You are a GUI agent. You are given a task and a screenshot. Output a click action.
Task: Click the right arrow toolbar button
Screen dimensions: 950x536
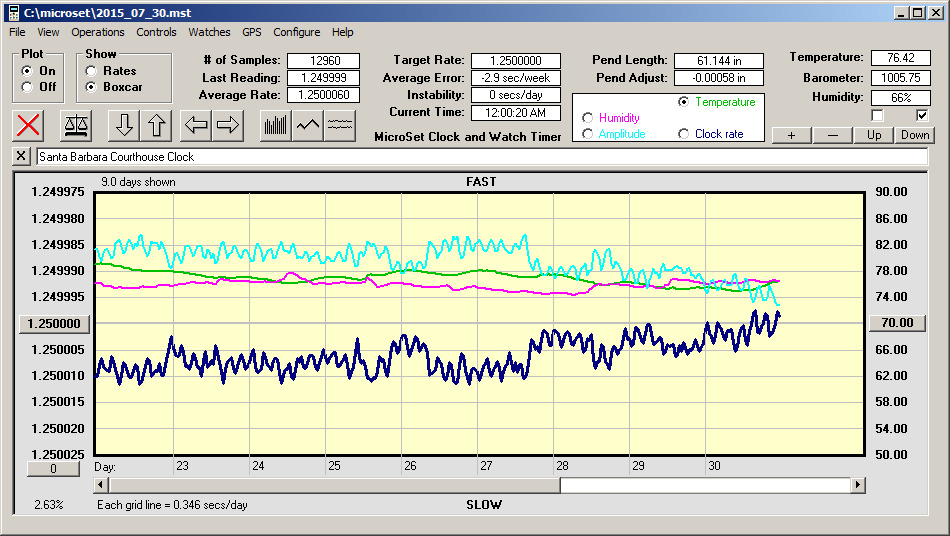coord(228,126)
